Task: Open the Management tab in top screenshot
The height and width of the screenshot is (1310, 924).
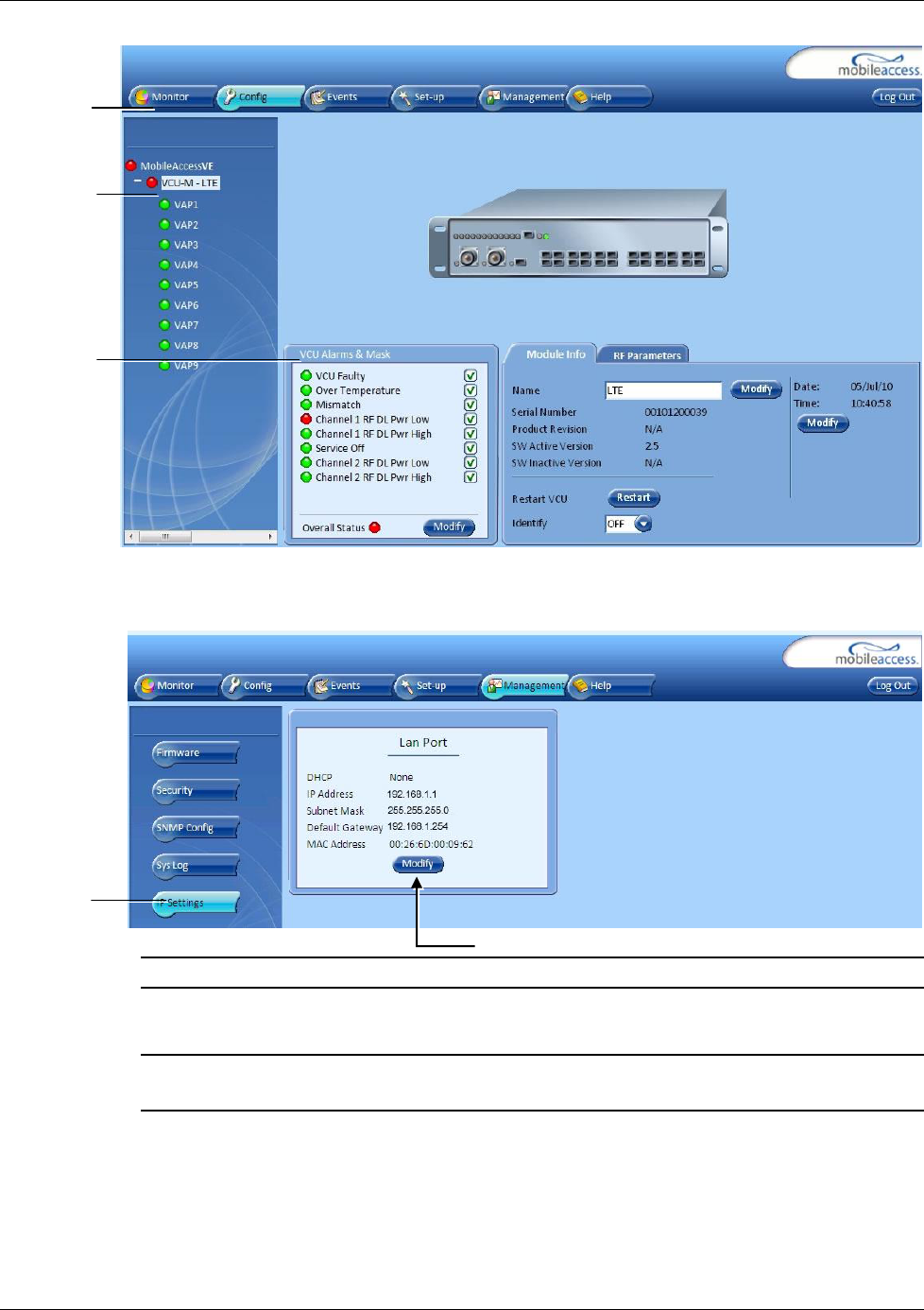Action: [x=523, y=97]
